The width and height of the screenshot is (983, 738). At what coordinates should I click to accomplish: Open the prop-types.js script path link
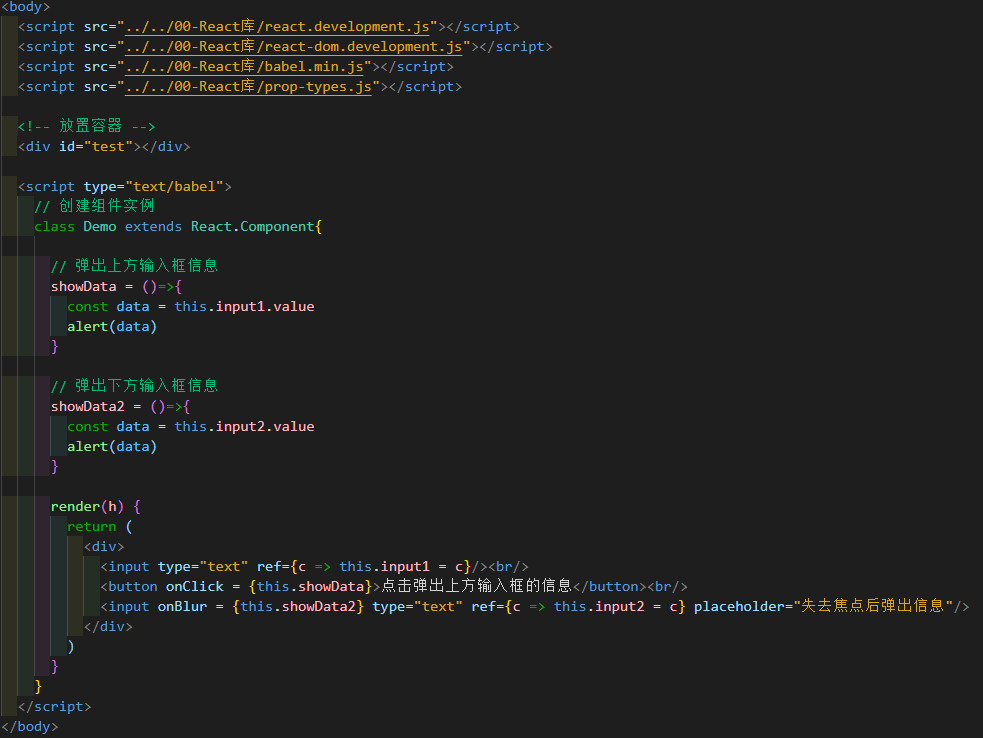click(248, 87)
